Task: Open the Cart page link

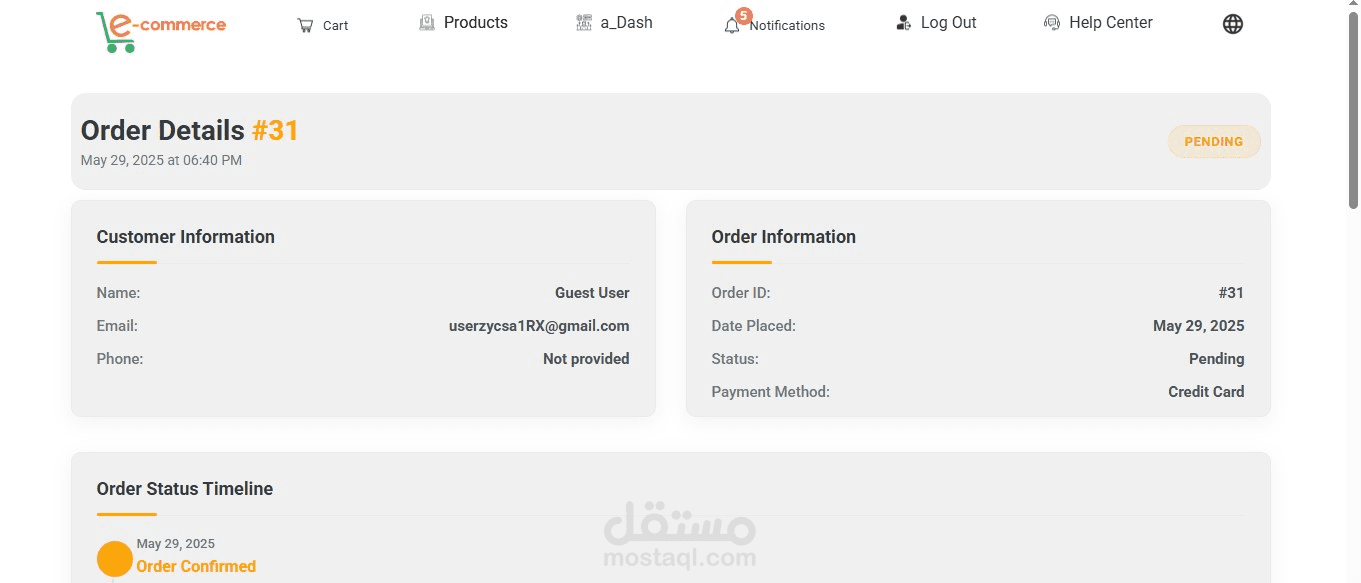Action: [x=335, y=25]
